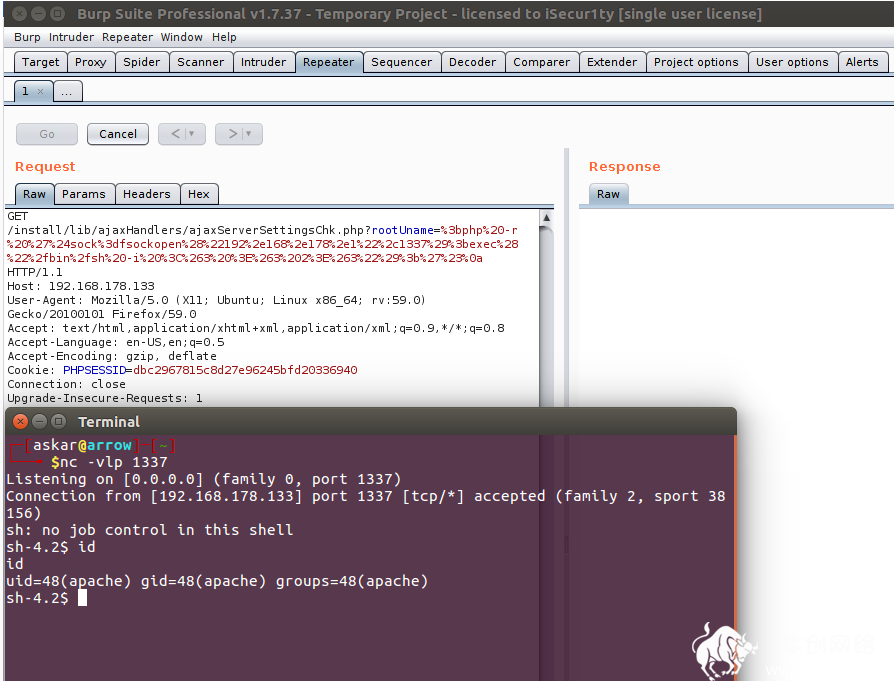The image size is (894, 681).
Task: Switch to the Sequencer tab
Action: (x=401, y=62)
